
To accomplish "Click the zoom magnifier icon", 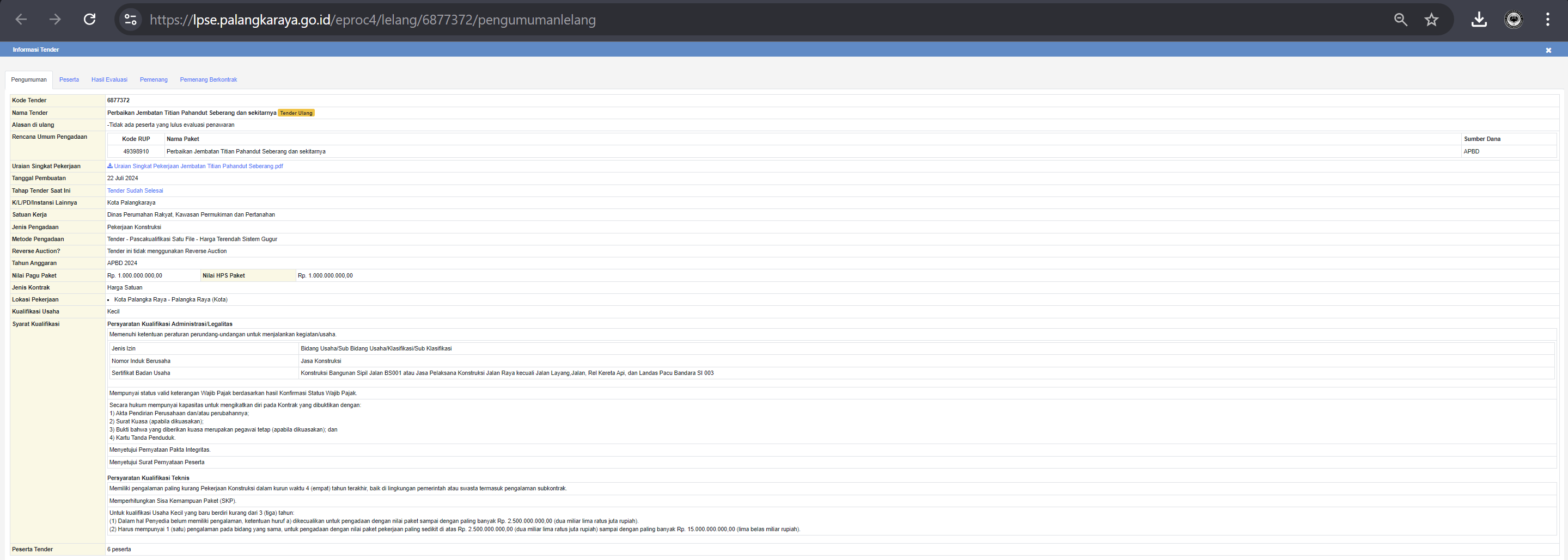I will point(1400,20).
